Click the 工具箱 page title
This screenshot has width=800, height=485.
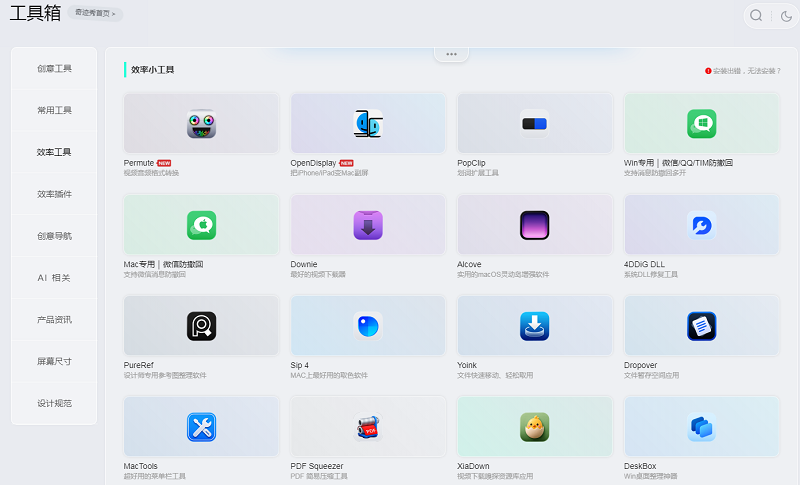click(x=35, y=13)
